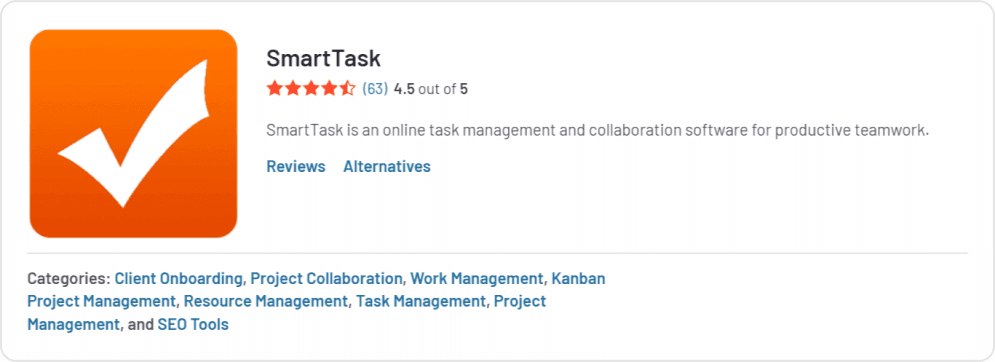Open the Alternatives link

(387, 166)
